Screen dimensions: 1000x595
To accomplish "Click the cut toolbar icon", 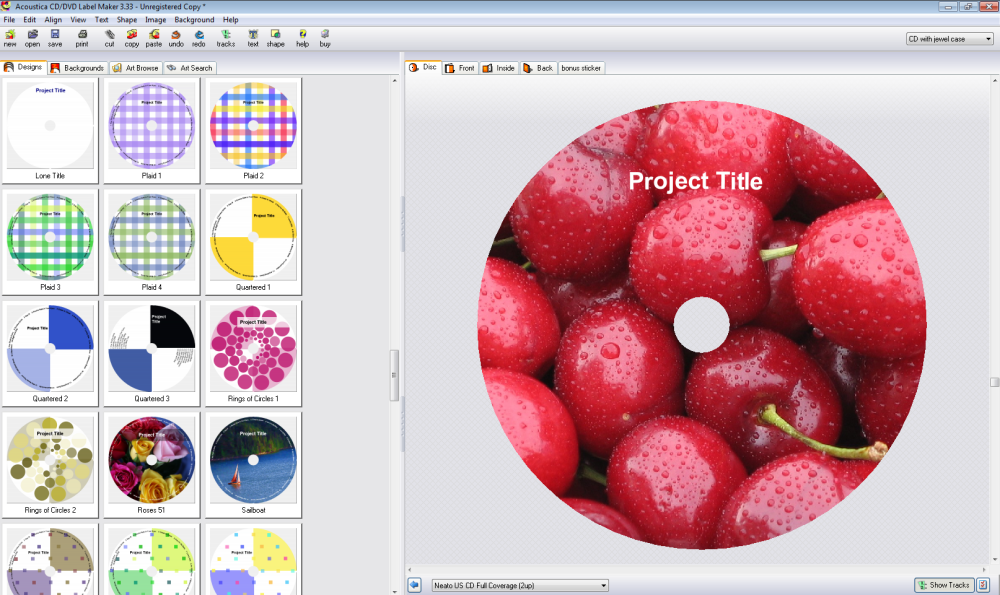I will pos(110,38).
